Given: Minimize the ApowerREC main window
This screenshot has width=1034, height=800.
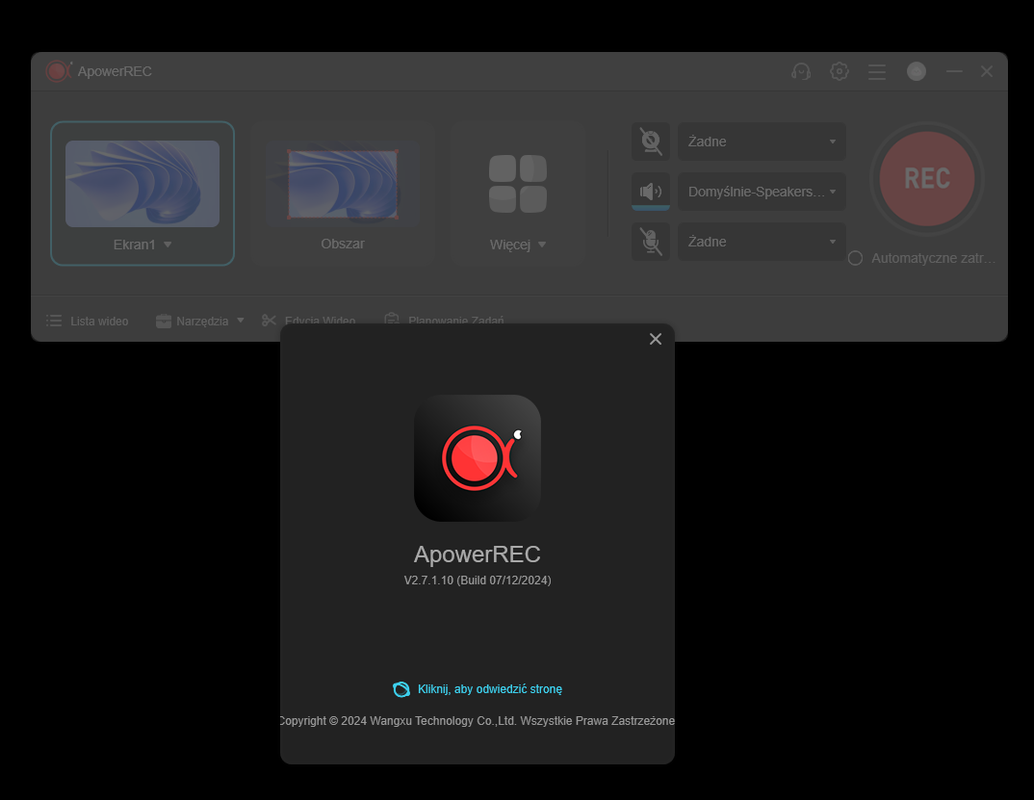Looking at the screenshot, I should click(954, 71).
